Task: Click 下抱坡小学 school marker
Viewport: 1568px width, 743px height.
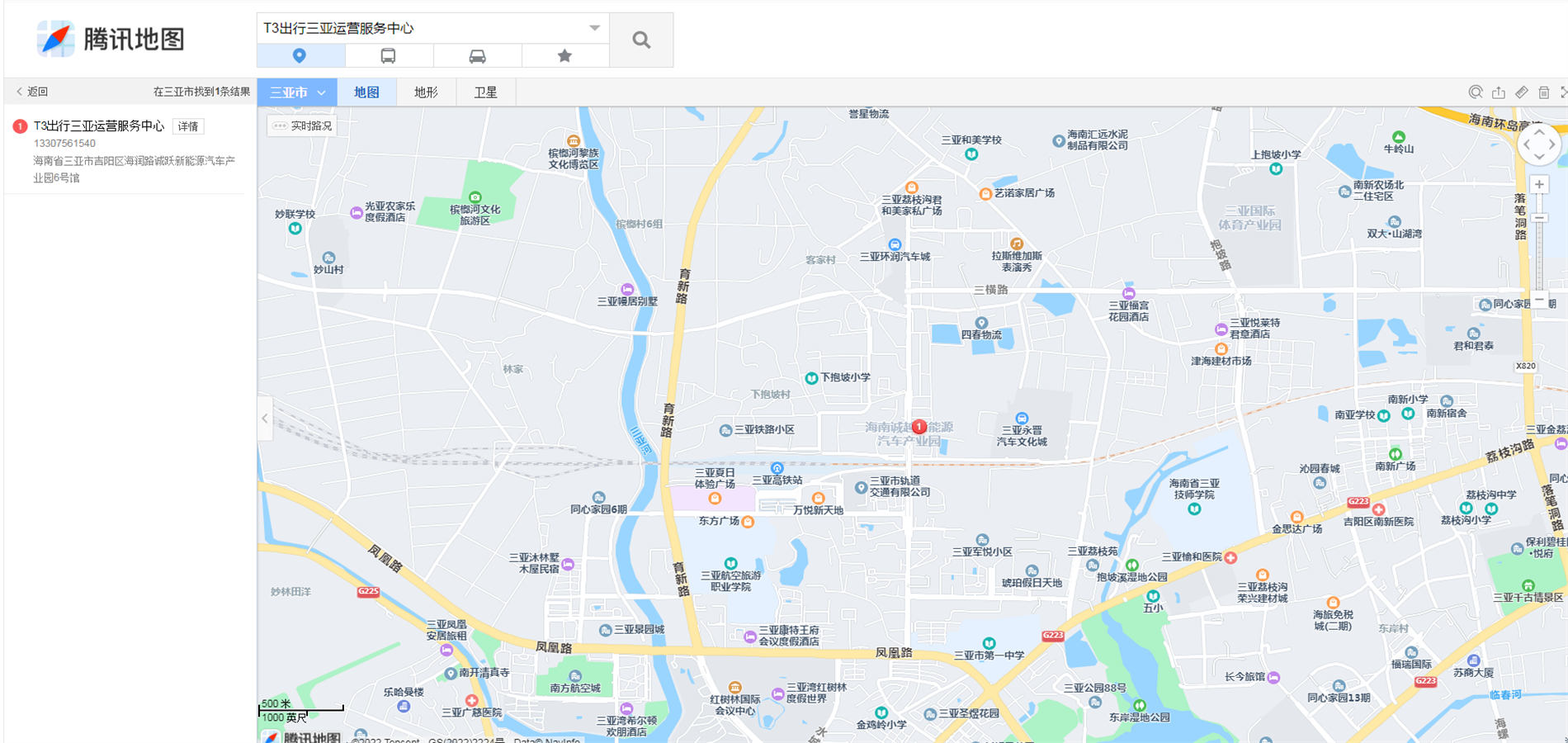Action: (x=811, y=378)
